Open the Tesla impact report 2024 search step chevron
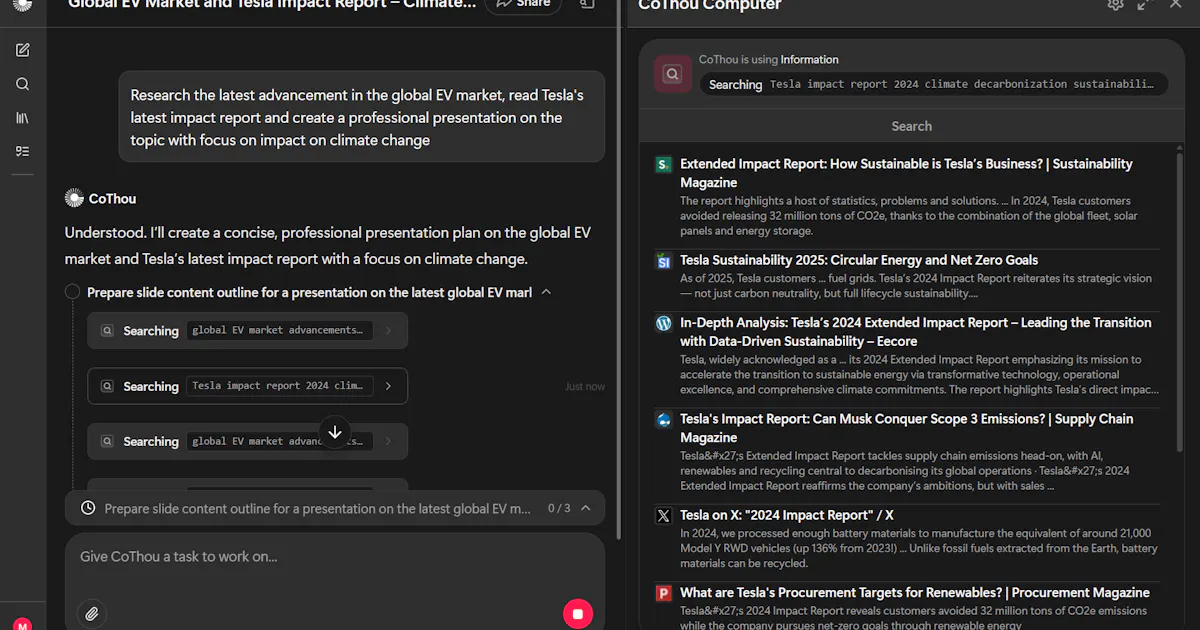The image size is (1200, 630). tap(389, 386)
